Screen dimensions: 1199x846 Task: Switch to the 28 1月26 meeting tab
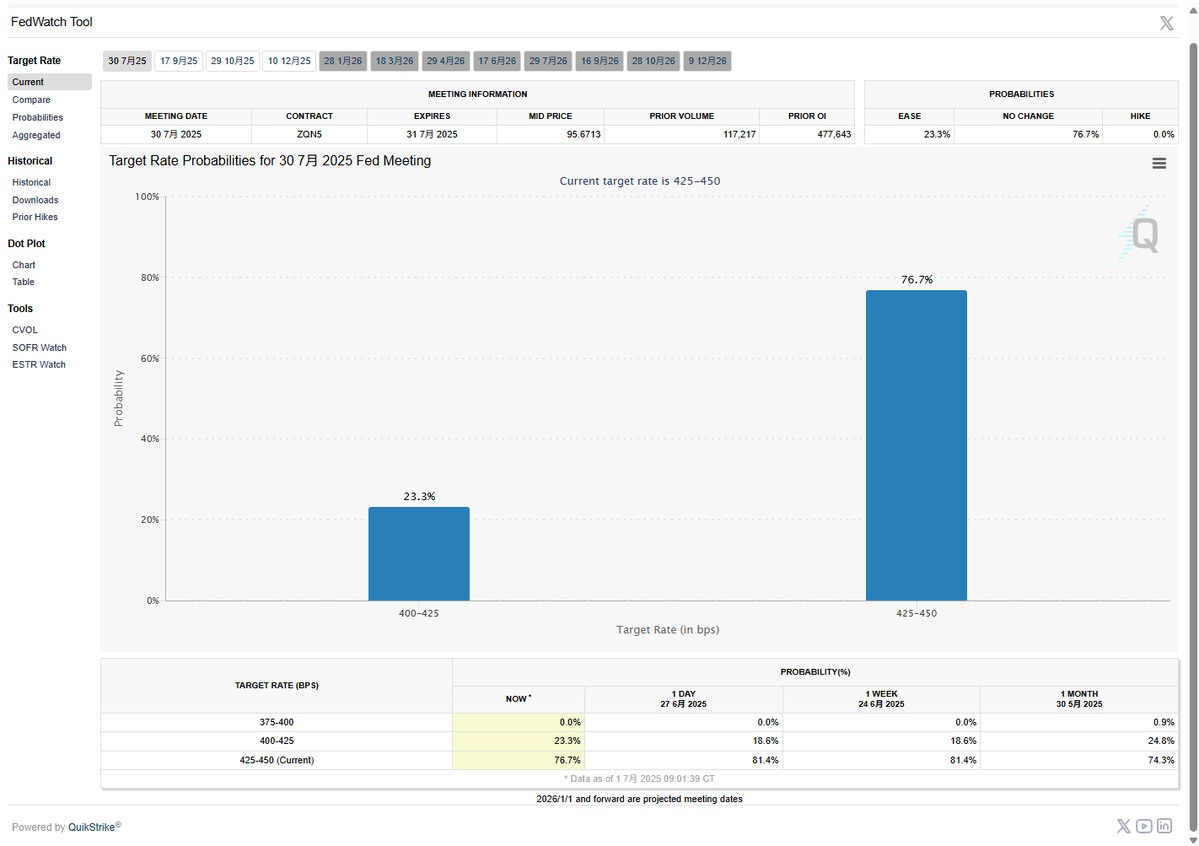(x=343, y=60)
